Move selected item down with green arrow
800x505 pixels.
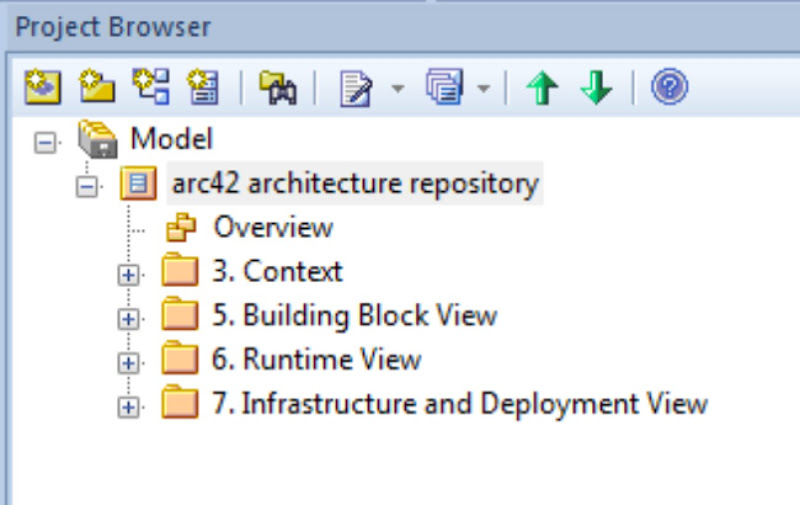click(596, 89)
